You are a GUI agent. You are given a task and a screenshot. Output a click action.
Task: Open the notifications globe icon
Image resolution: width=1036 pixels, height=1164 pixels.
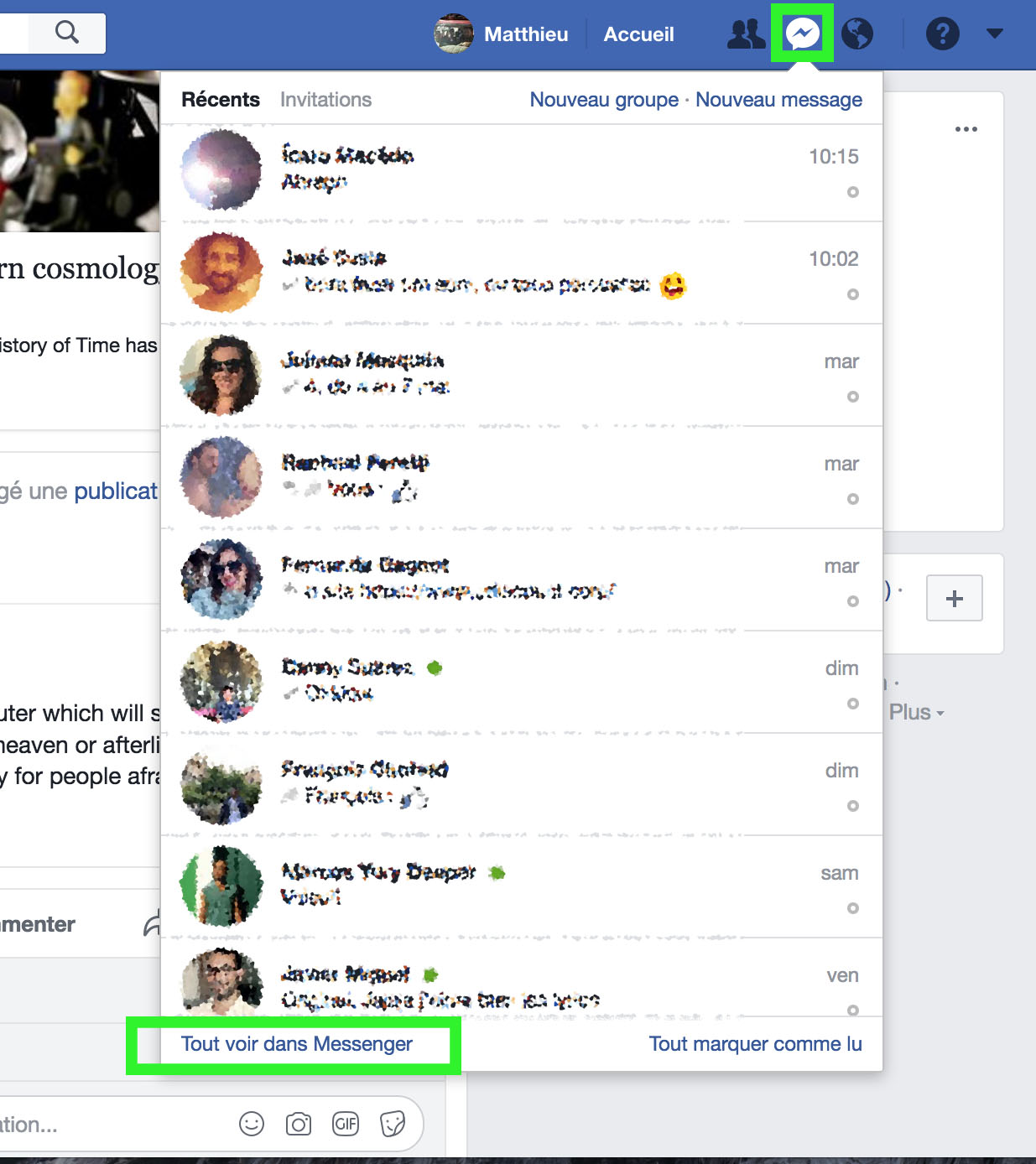click(x=857, y=34)
